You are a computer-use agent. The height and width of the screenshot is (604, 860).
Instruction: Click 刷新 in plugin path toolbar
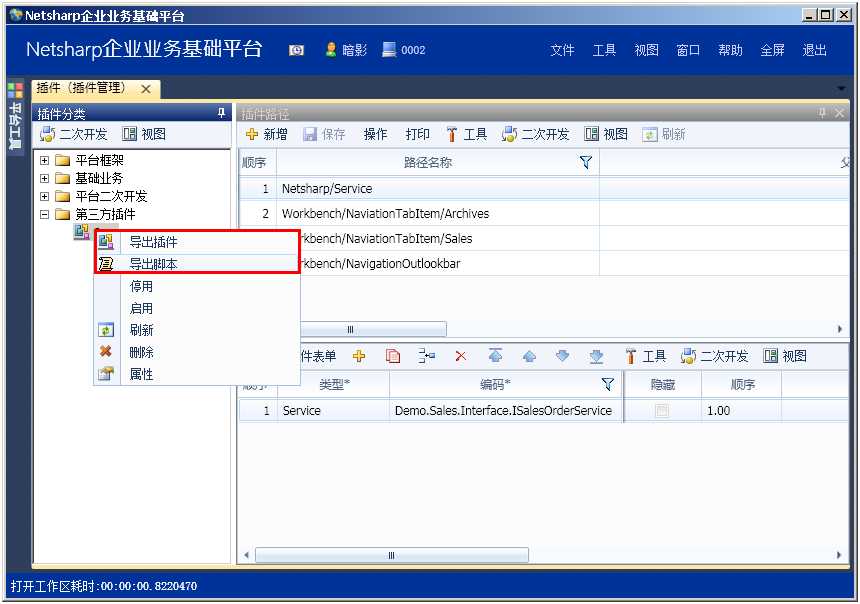[664, 134]
